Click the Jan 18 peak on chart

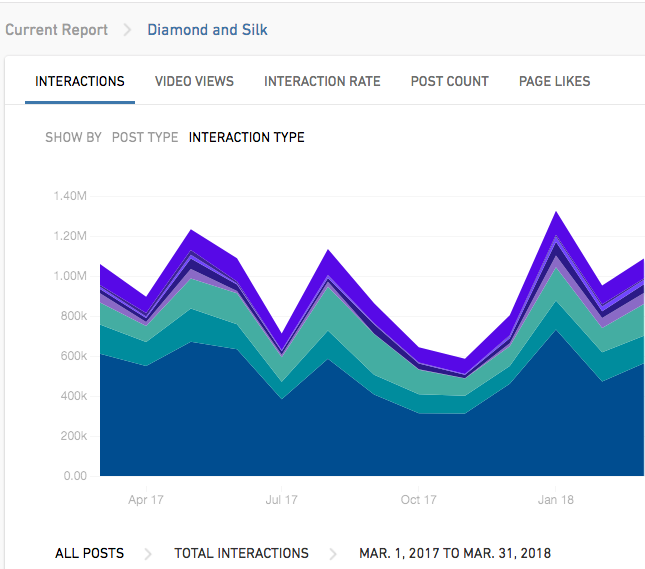[556, 212]
